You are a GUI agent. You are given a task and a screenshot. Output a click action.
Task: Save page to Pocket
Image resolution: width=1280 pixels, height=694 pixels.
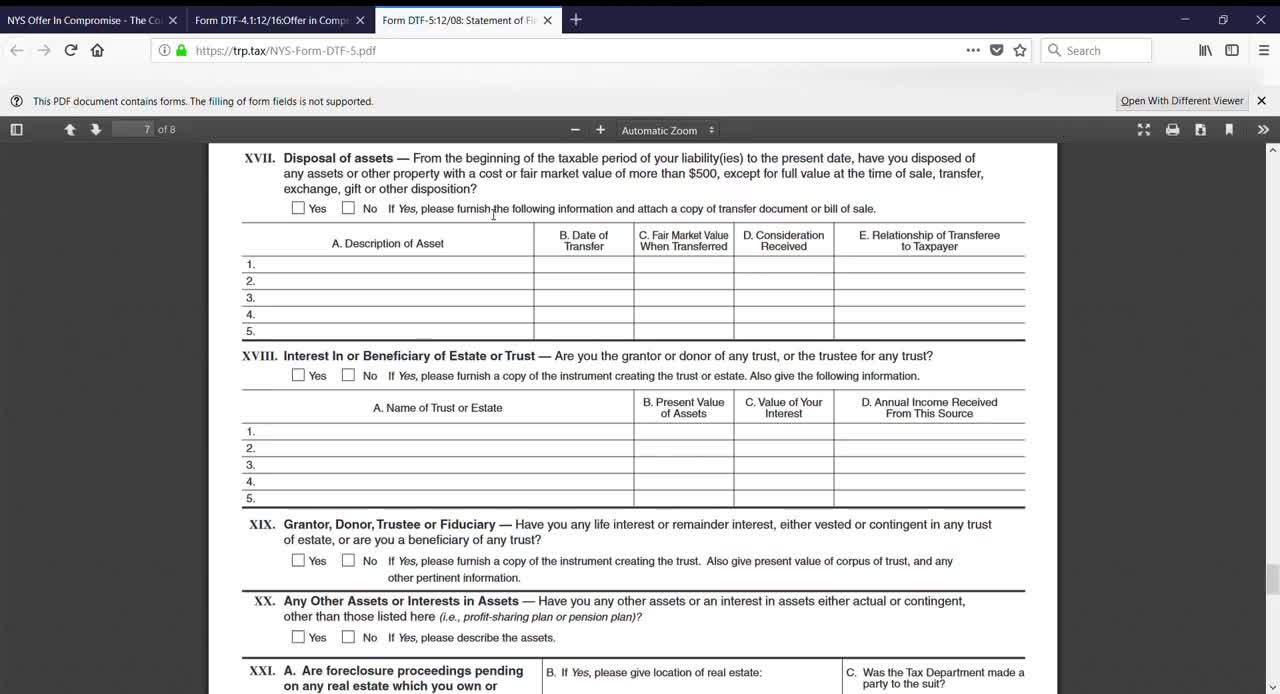coord(997,50)
